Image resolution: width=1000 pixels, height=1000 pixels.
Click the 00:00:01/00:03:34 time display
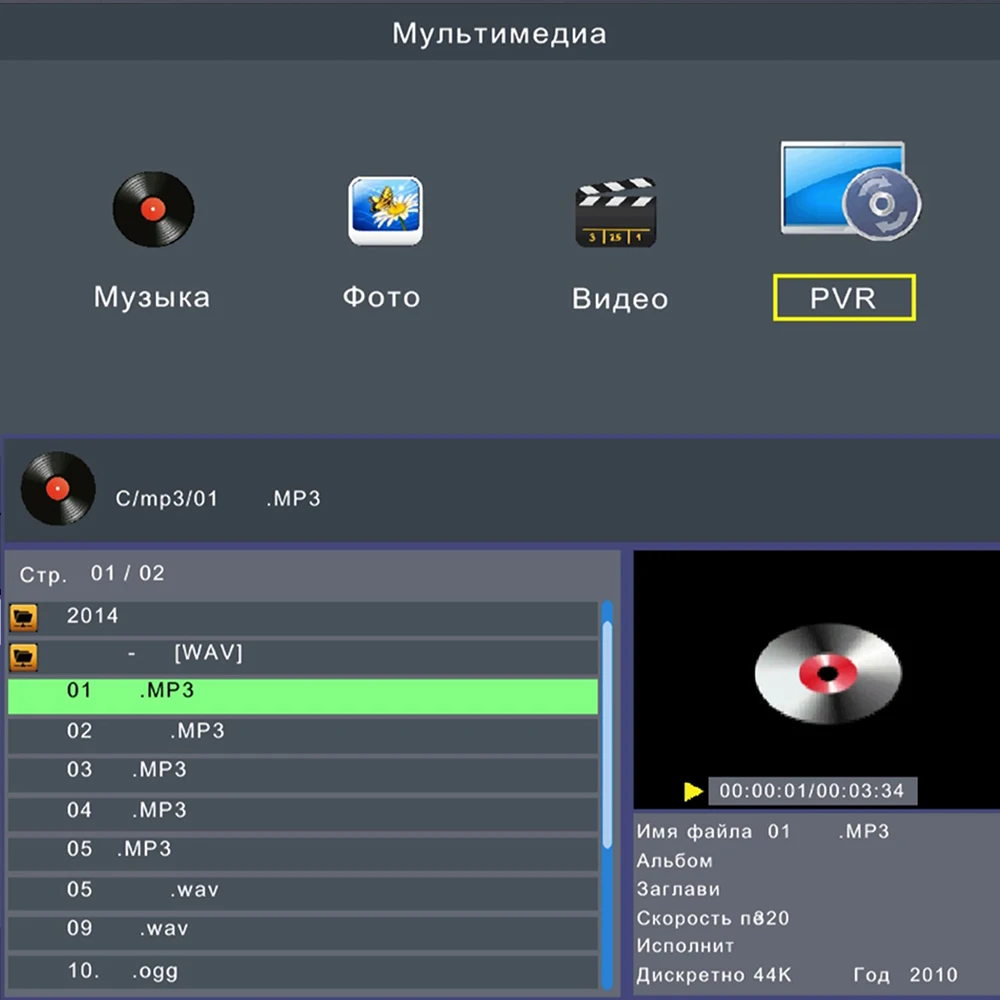(x=812, y=791)
